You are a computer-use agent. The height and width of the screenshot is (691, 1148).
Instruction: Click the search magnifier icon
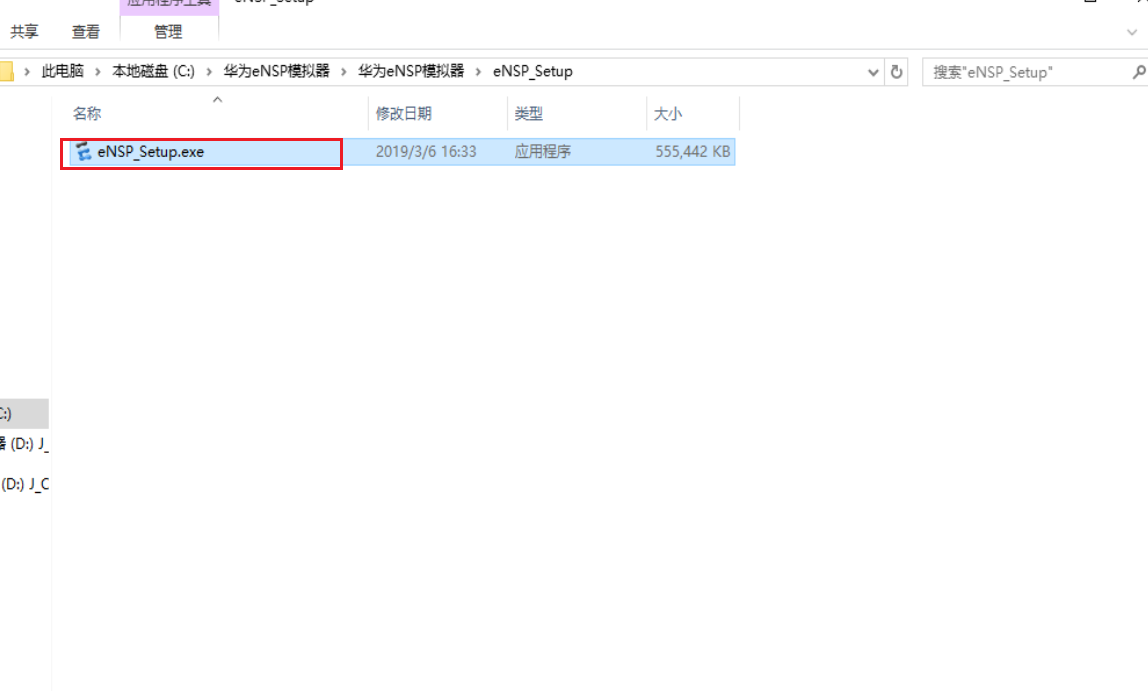pyautogui.click(x=1138, y=72)
